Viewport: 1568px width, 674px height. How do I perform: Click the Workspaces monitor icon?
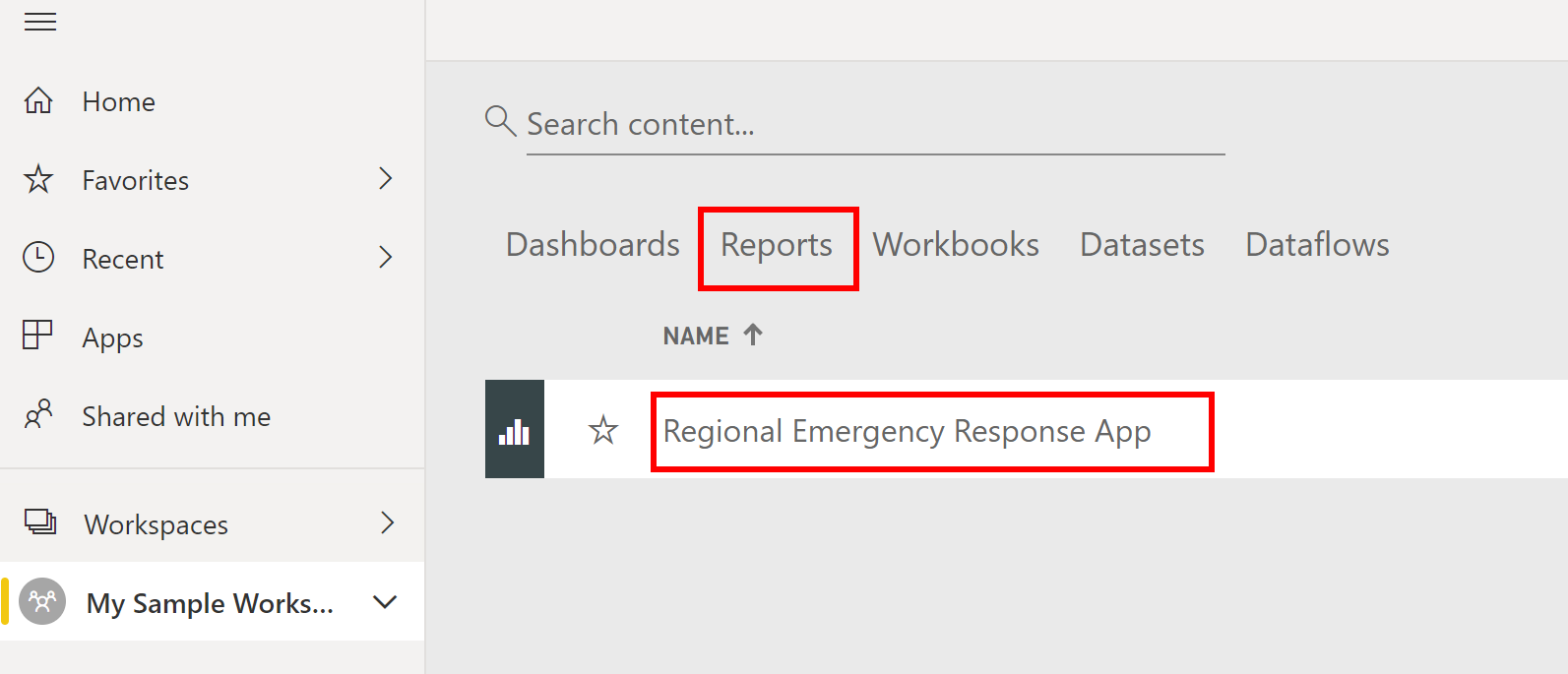40,521
